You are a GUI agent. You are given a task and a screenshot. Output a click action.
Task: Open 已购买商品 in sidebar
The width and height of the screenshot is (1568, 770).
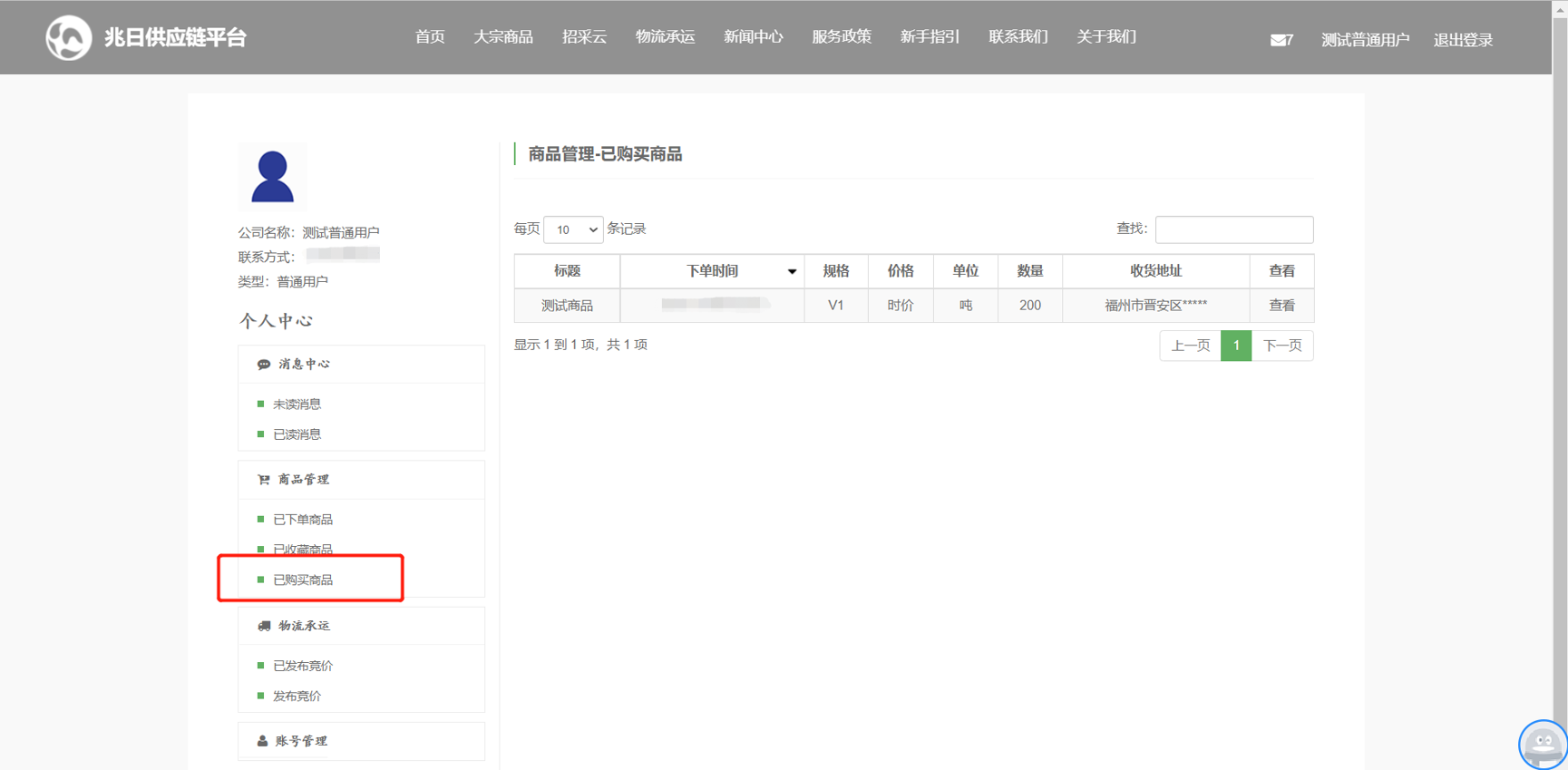303,580
